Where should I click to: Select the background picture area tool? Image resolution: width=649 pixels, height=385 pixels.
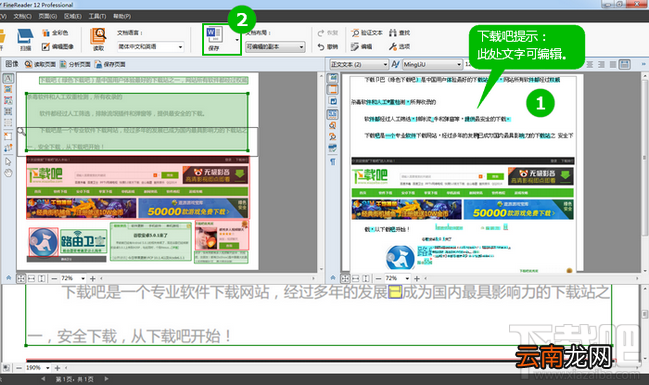click(x=8, y=101)
